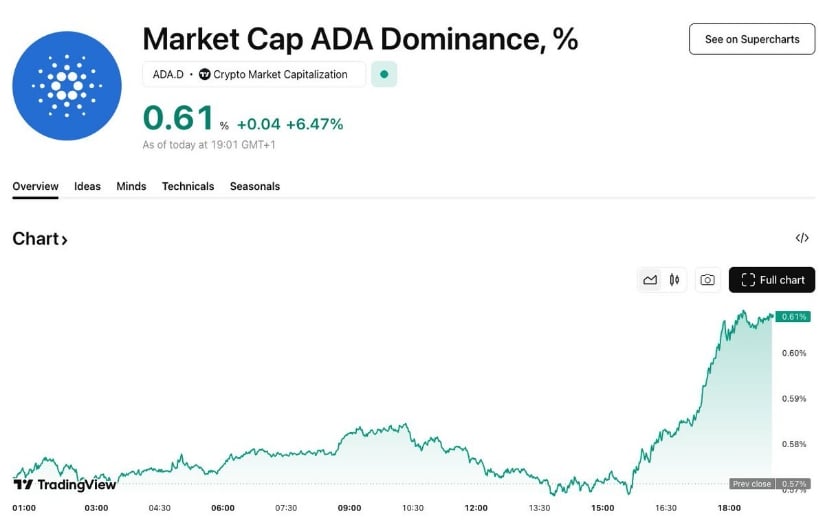Switch to candlestick chart view icon
The width and height of the screenshot is (825, 529).
click(x=675, y=280)
